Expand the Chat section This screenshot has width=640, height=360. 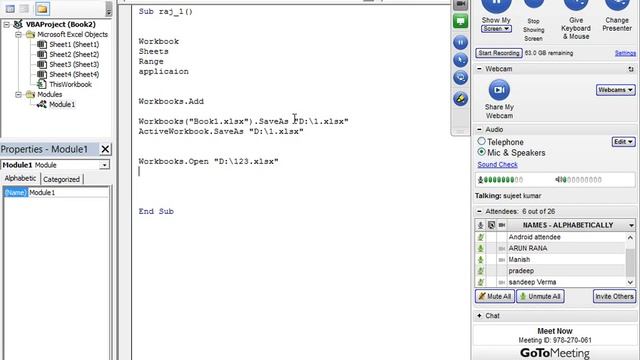coord(479,316)
